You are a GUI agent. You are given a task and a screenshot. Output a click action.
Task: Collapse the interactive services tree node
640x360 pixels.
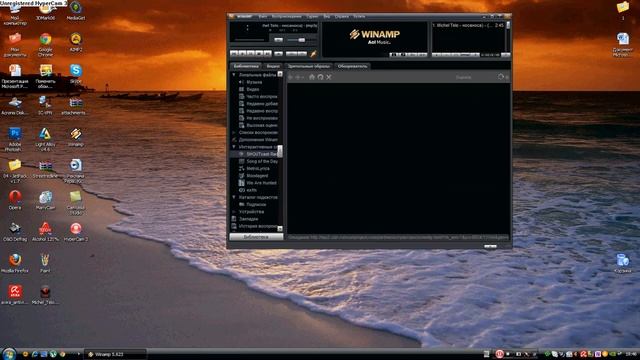click(234, 147)
